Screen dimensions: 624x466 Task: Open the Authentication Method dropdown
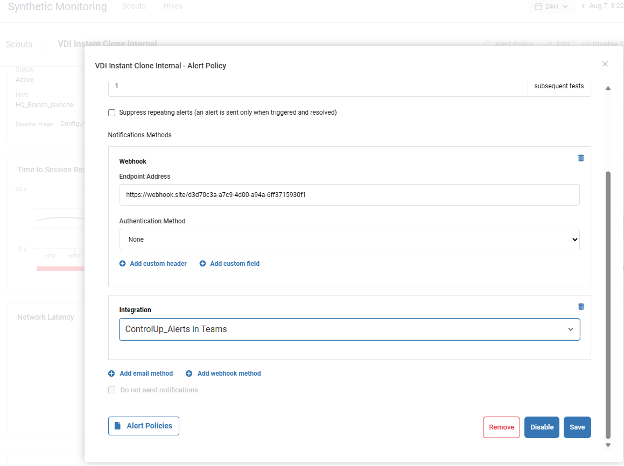(x=349, y=239)
